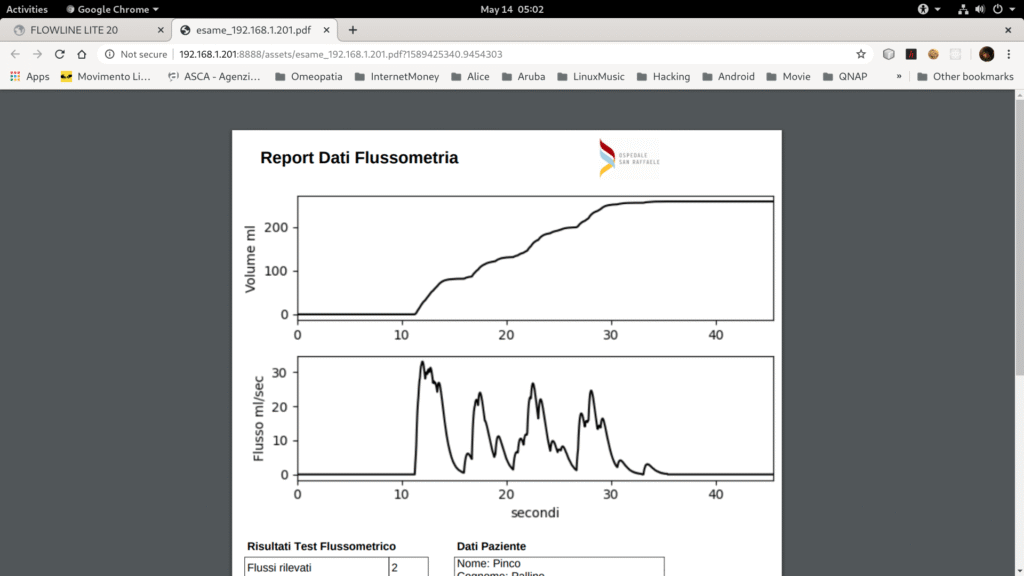Bookmark this page via the star icon
Image resolution: width=1024 pixels, height=576 pixels.
[x=860, y=54]
